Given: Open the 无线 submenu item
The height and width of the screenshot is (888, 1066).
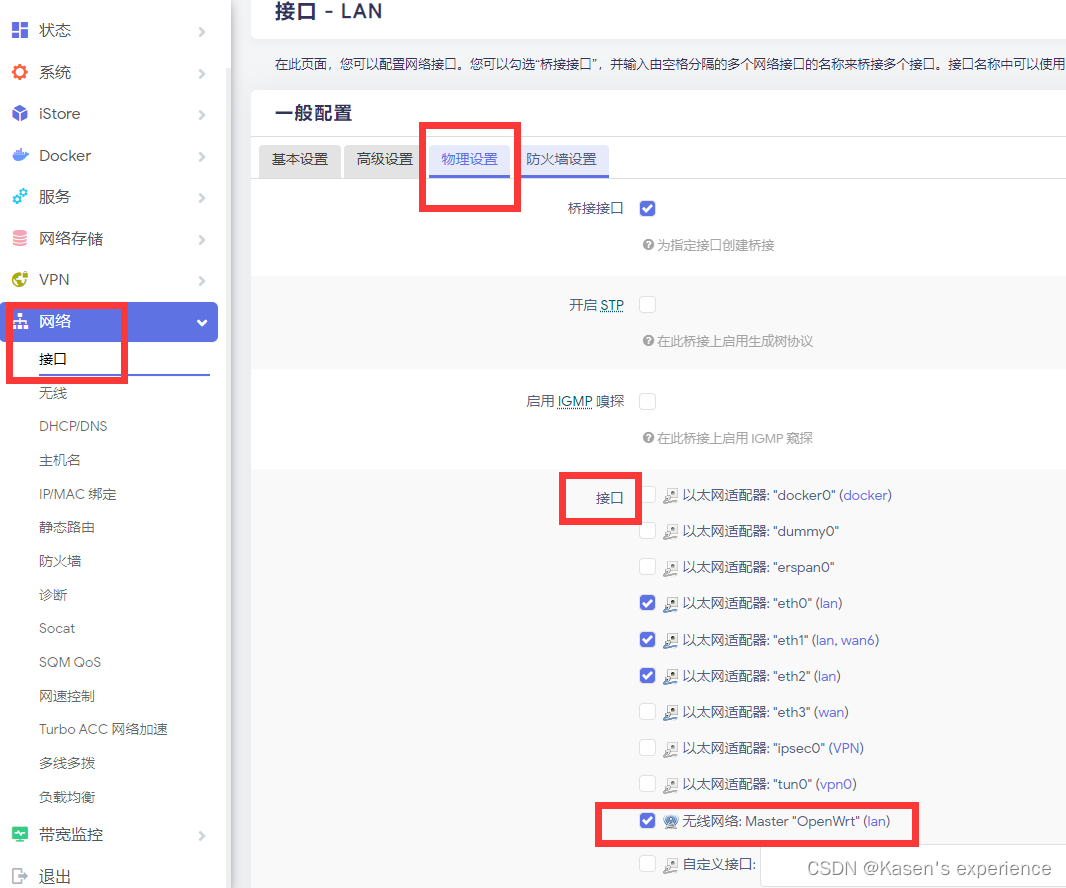Looking at the screenshot, I should 53,393.
